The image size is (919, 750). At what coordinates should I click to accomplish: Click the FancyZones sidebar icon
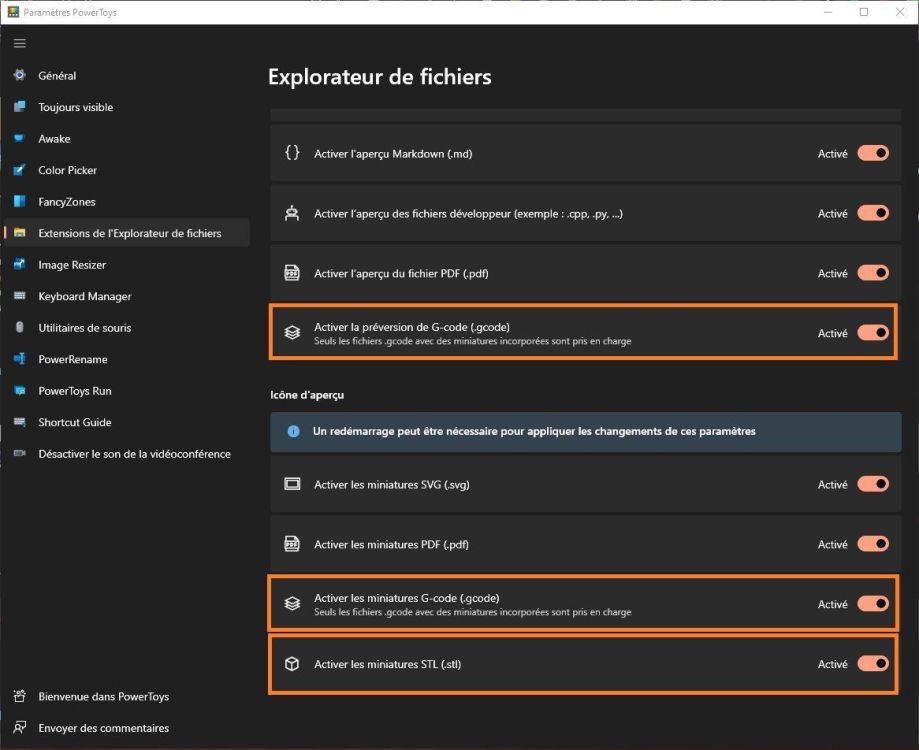click(x=20, y=202)
